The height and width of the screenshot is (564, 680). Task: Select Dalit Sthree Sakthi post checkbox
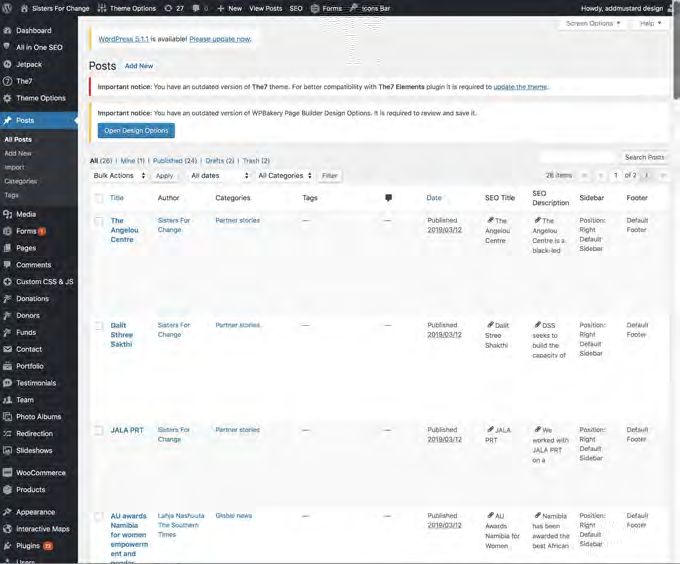[99, 326]
